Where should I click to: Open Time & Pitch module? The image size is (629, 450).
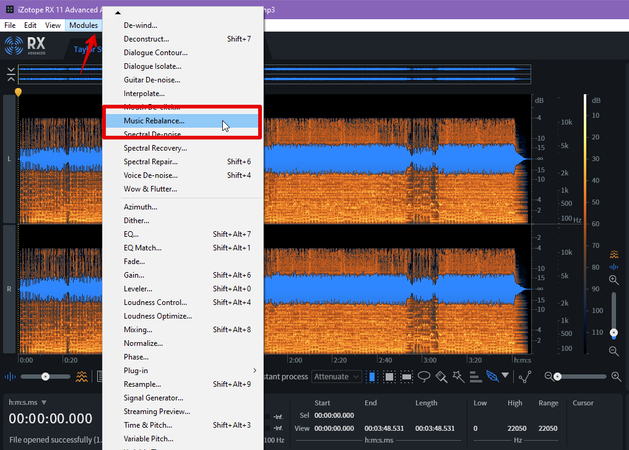point(183,425)
